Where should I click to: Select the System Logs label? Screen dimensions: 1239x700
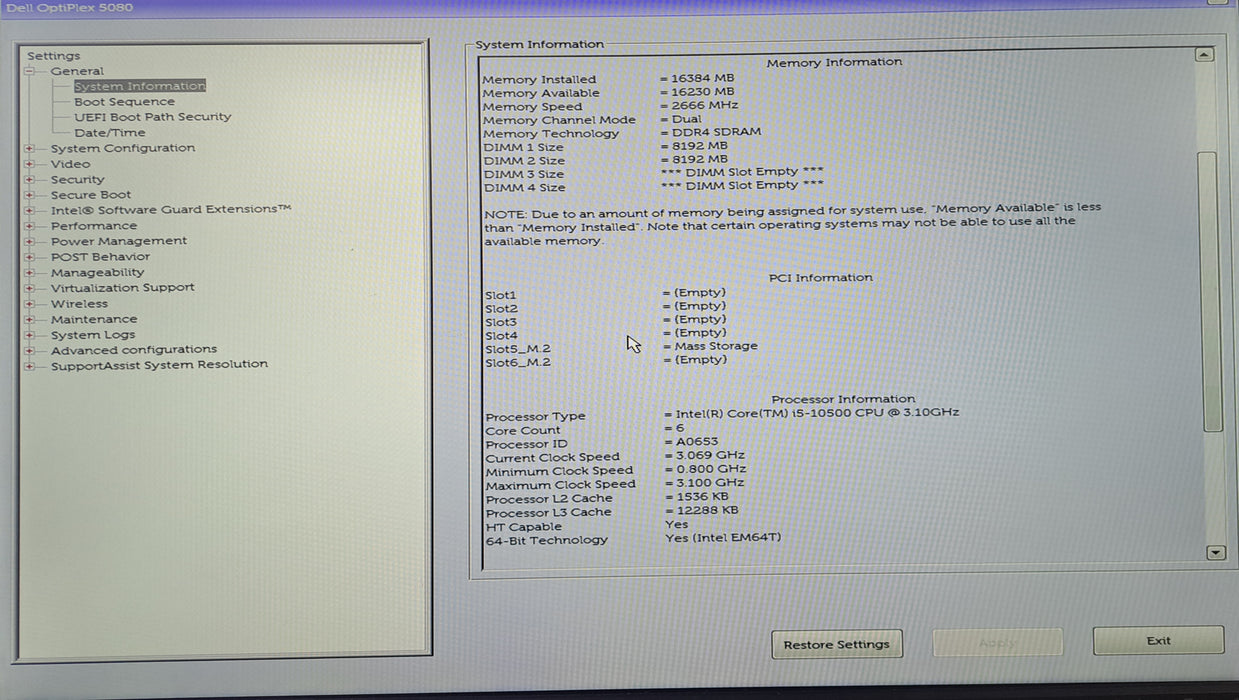point(93,335)
